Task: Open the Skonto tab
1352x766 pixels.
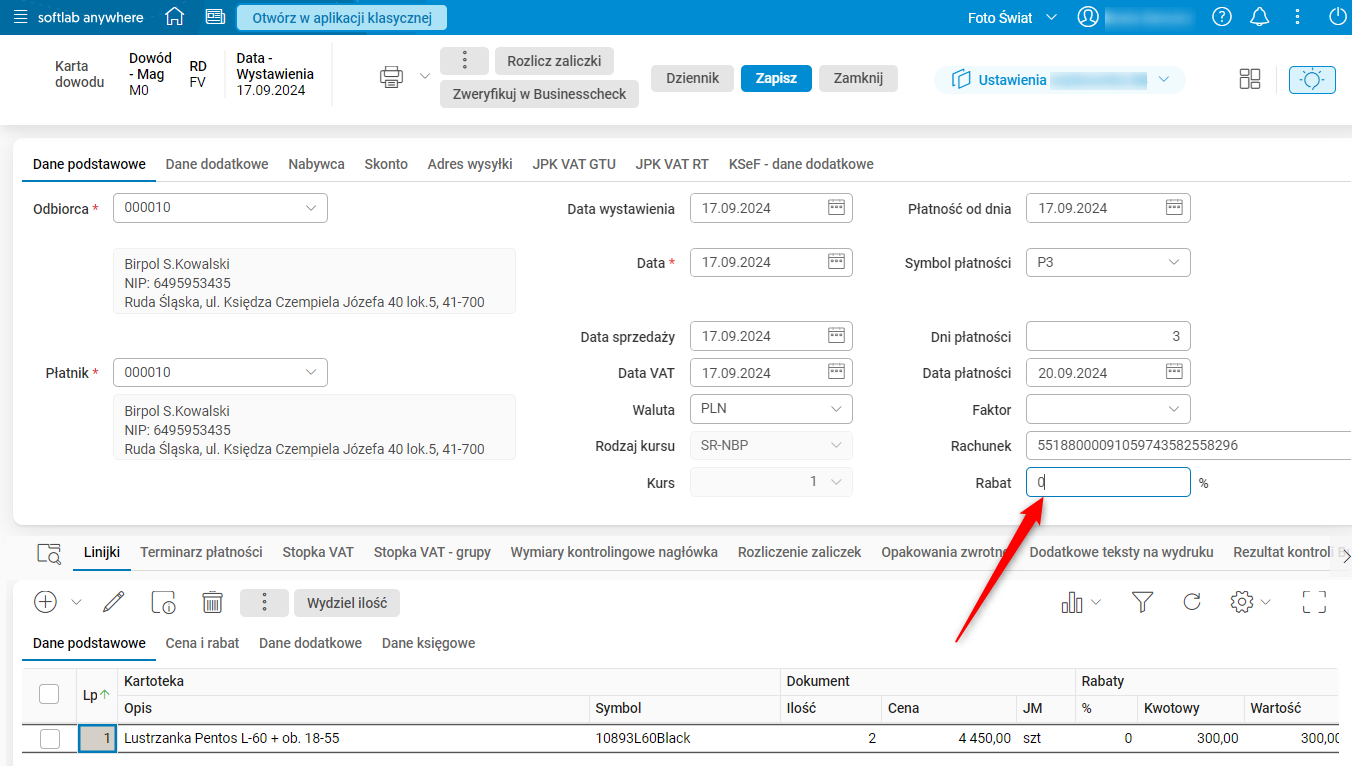Action: click(x=386, y=164)
